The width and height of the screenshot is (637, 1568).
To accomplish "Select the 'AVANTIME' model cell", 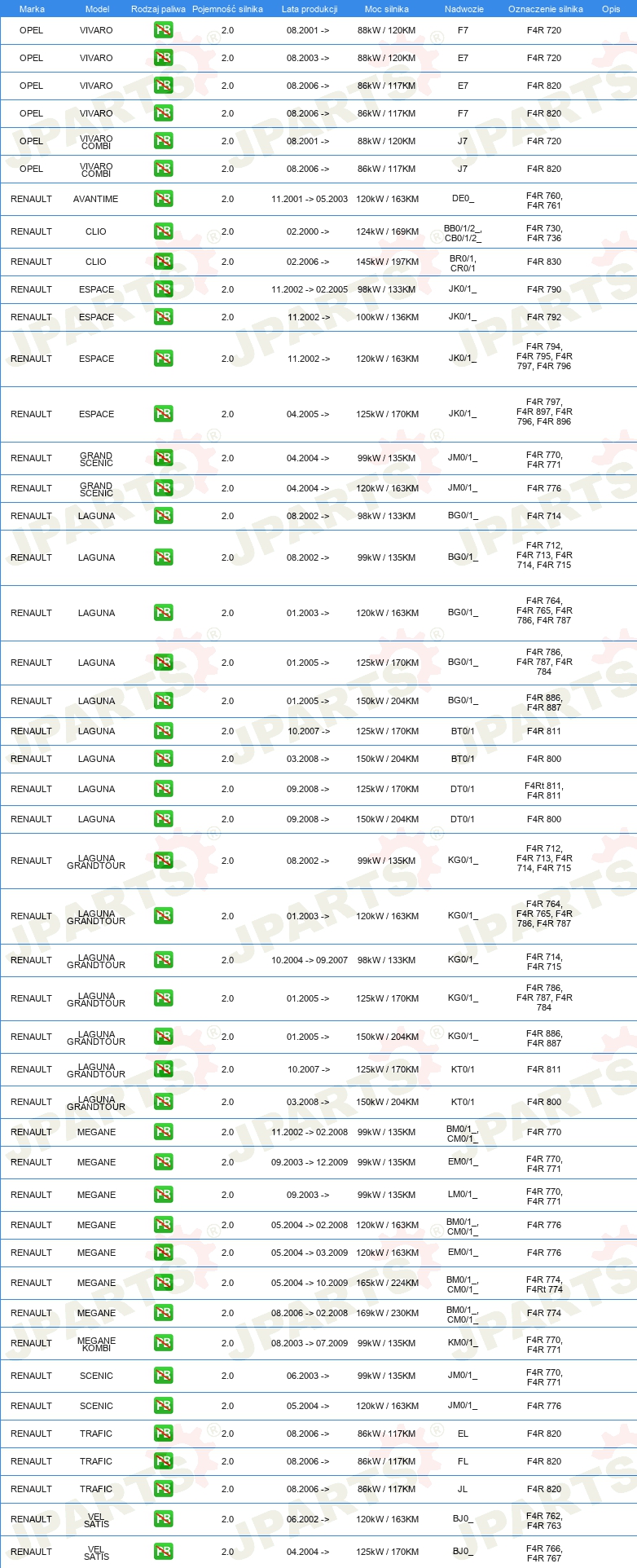I will click(96, 199).
